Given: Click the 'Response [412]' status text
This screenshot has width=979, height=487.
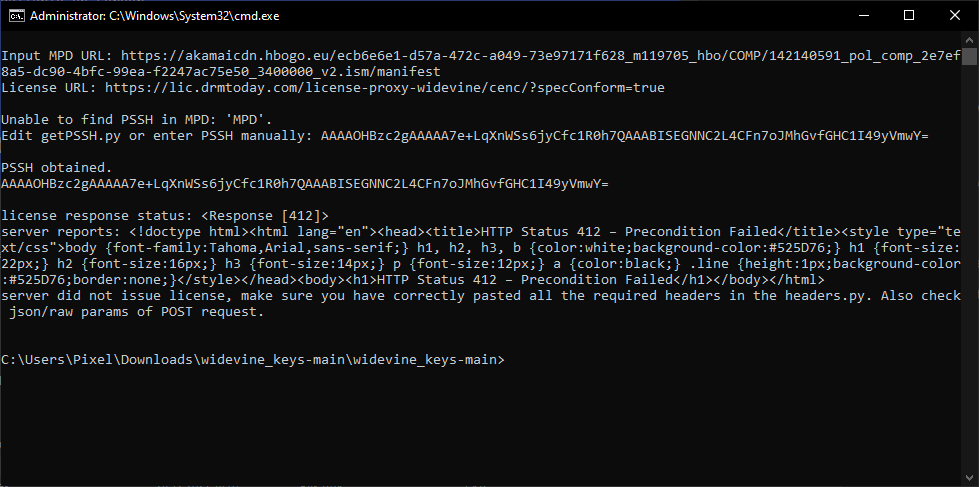Looking at the screenshot, I should [x=265, y=216].
